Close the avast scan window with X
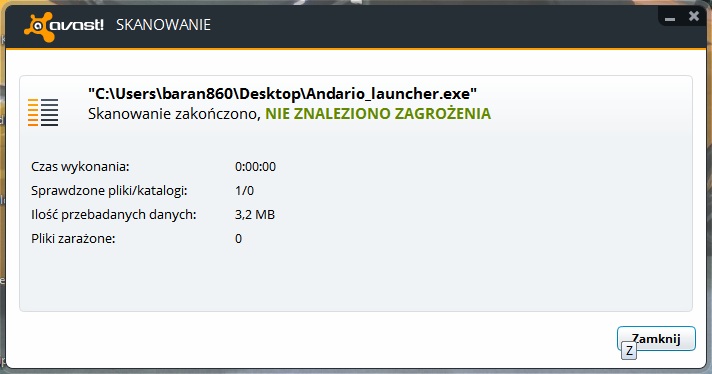Screen dimensions: 712x374 (694, 17)
